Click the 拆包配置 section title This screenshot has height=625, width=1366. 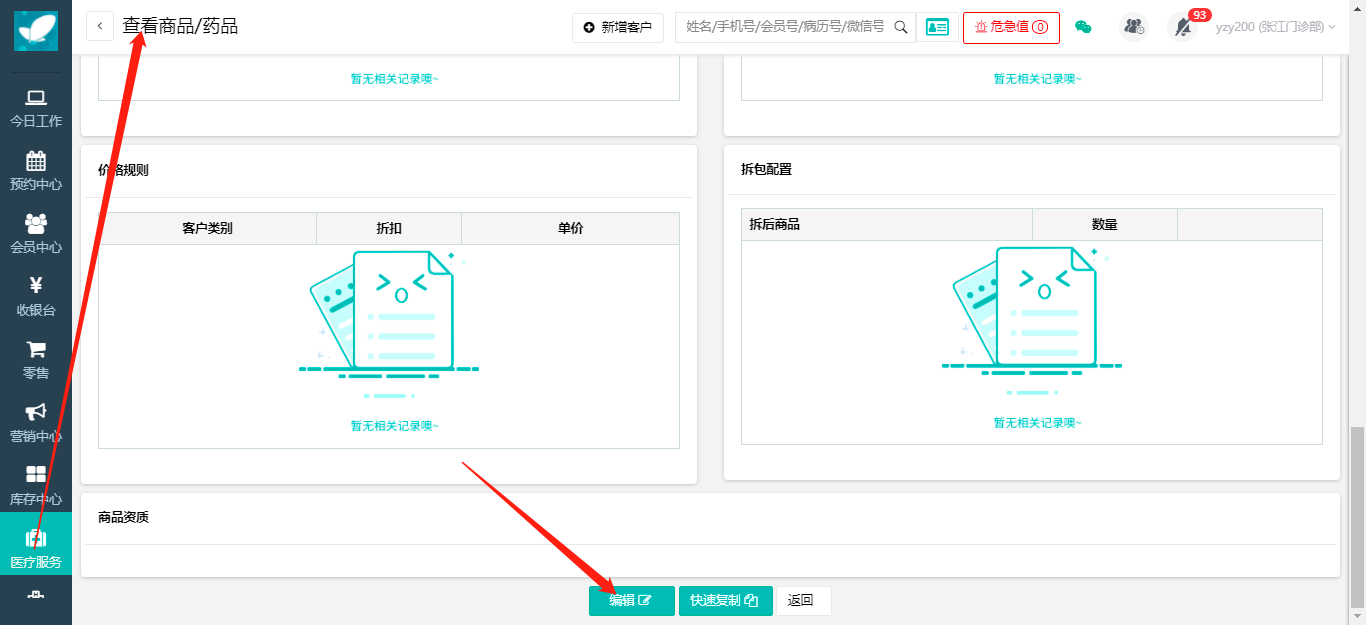pyautogui.click(x=766, y=170)
